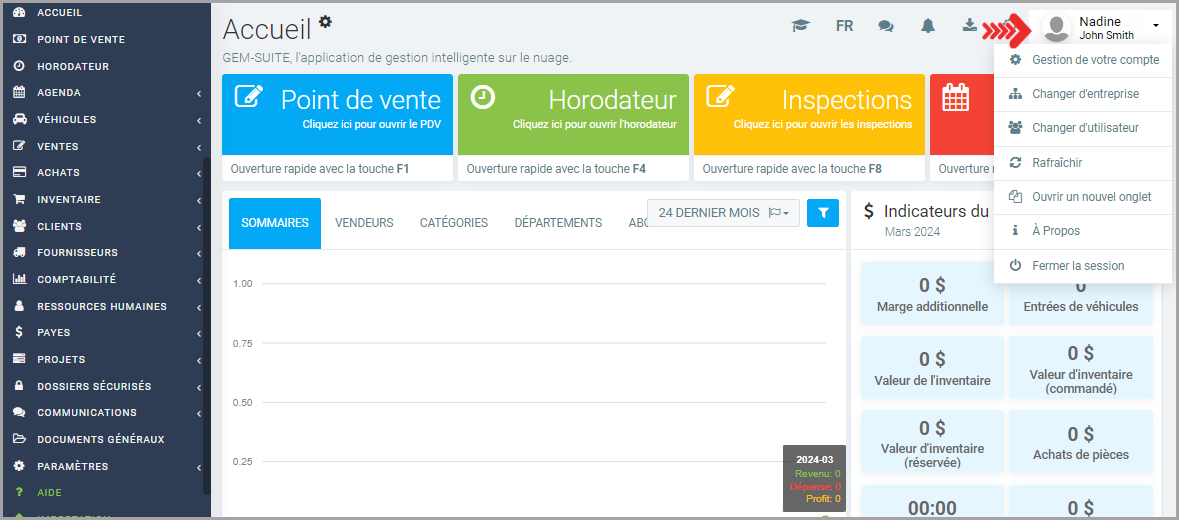Open the Catégories tab
This screenshot has height=520, width=1179.
click(453, 223)
